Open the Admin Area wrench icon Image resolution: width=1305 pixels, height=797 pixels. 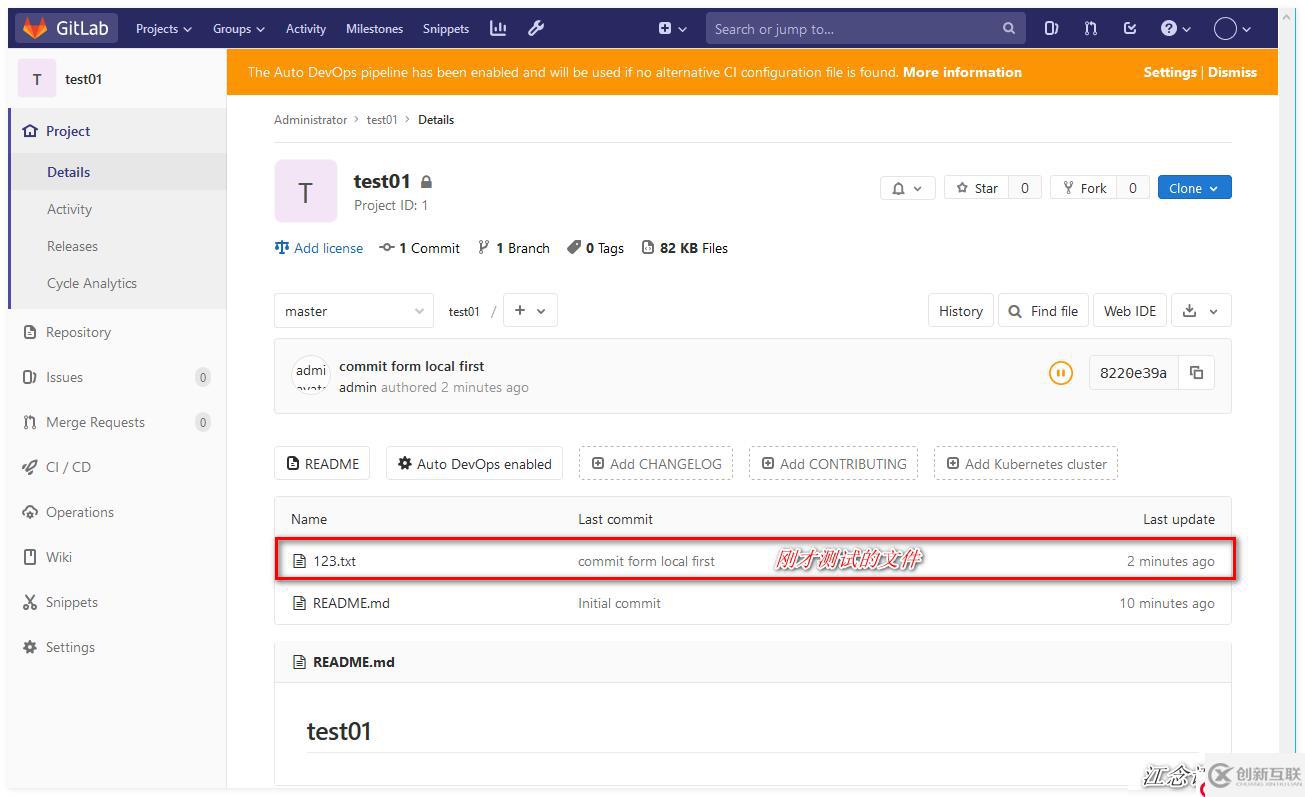[536, 28]
